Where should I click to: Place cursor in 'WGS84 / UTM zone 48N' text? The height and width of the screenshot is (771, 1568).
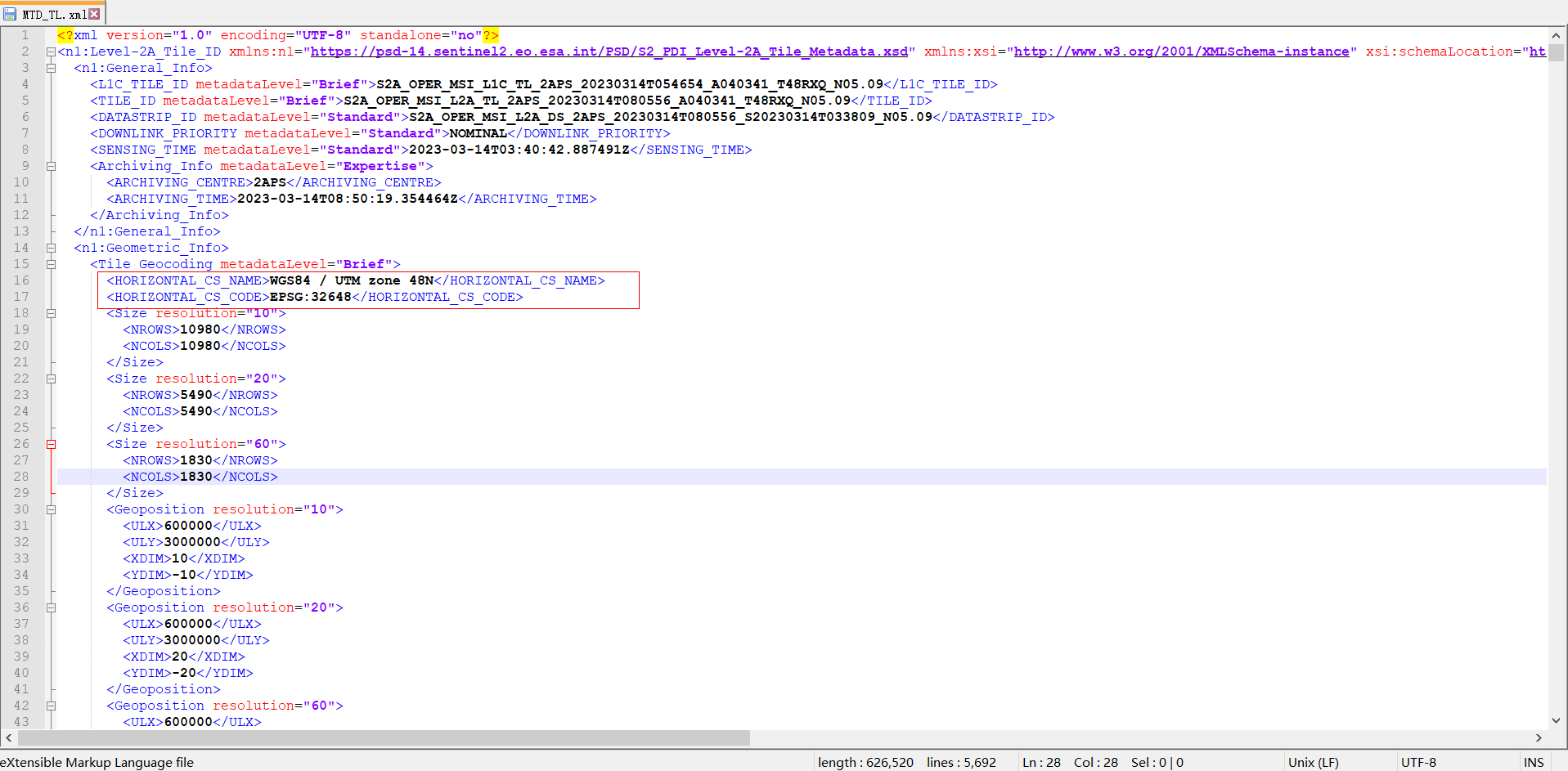point(352,280)
